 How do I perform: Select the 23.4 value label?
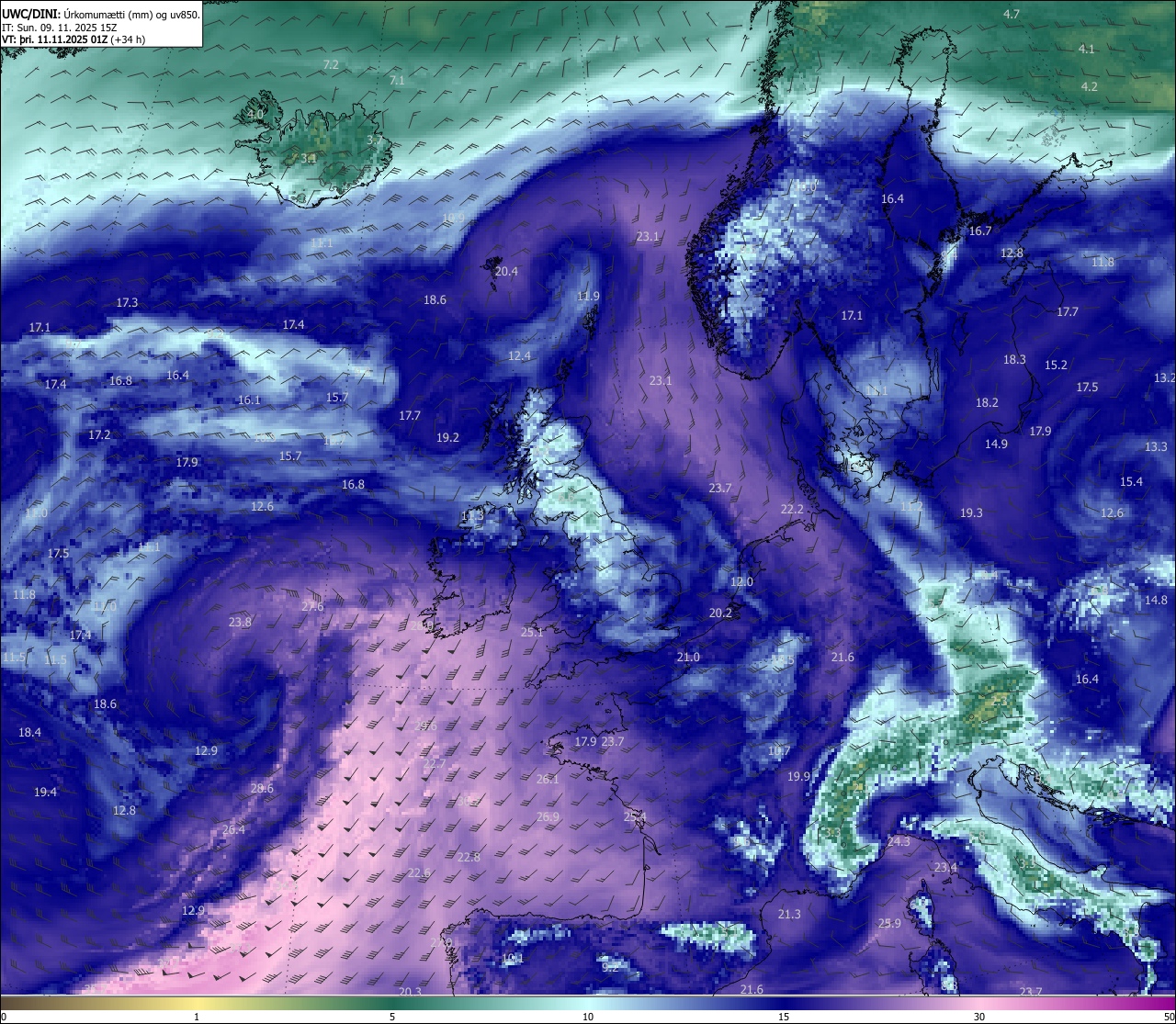945,867
